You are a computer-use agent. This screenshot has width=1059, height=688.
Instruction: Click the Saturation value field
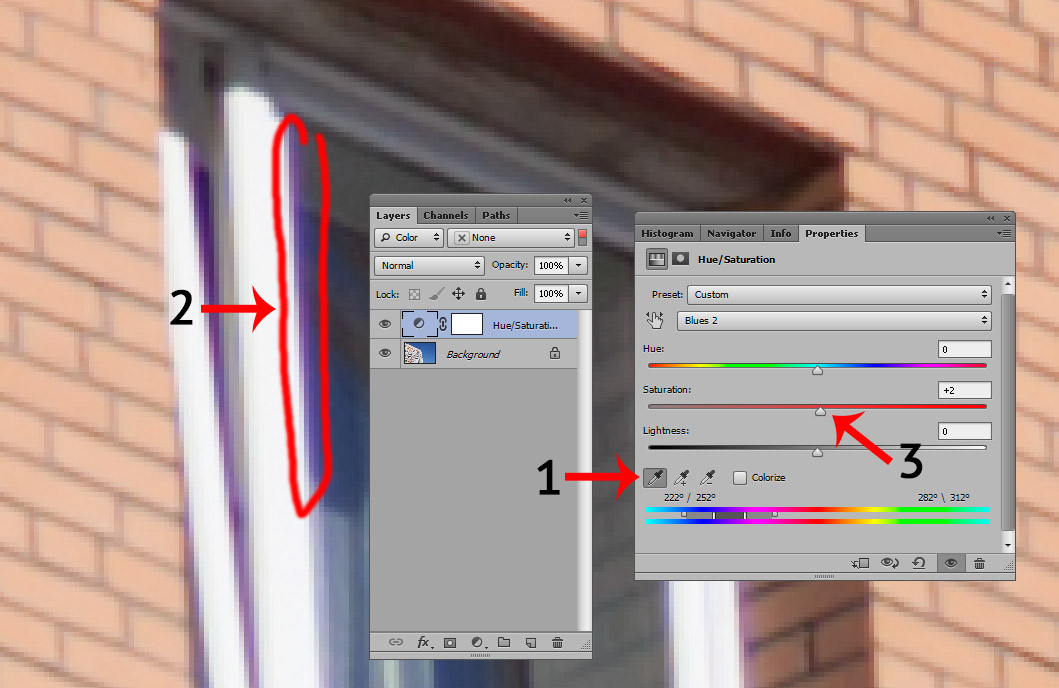tap(964, 390)
